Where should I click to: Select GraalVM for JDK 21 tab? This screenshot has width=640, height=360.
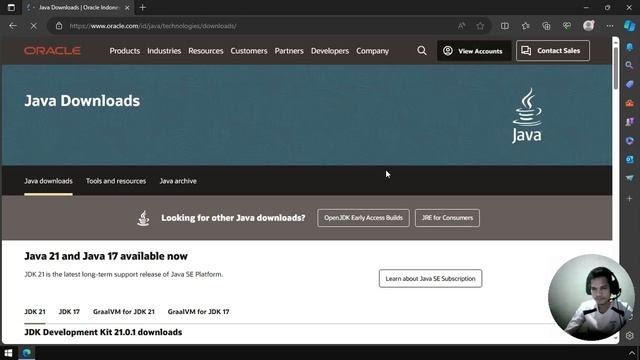(x=124, y=311)
